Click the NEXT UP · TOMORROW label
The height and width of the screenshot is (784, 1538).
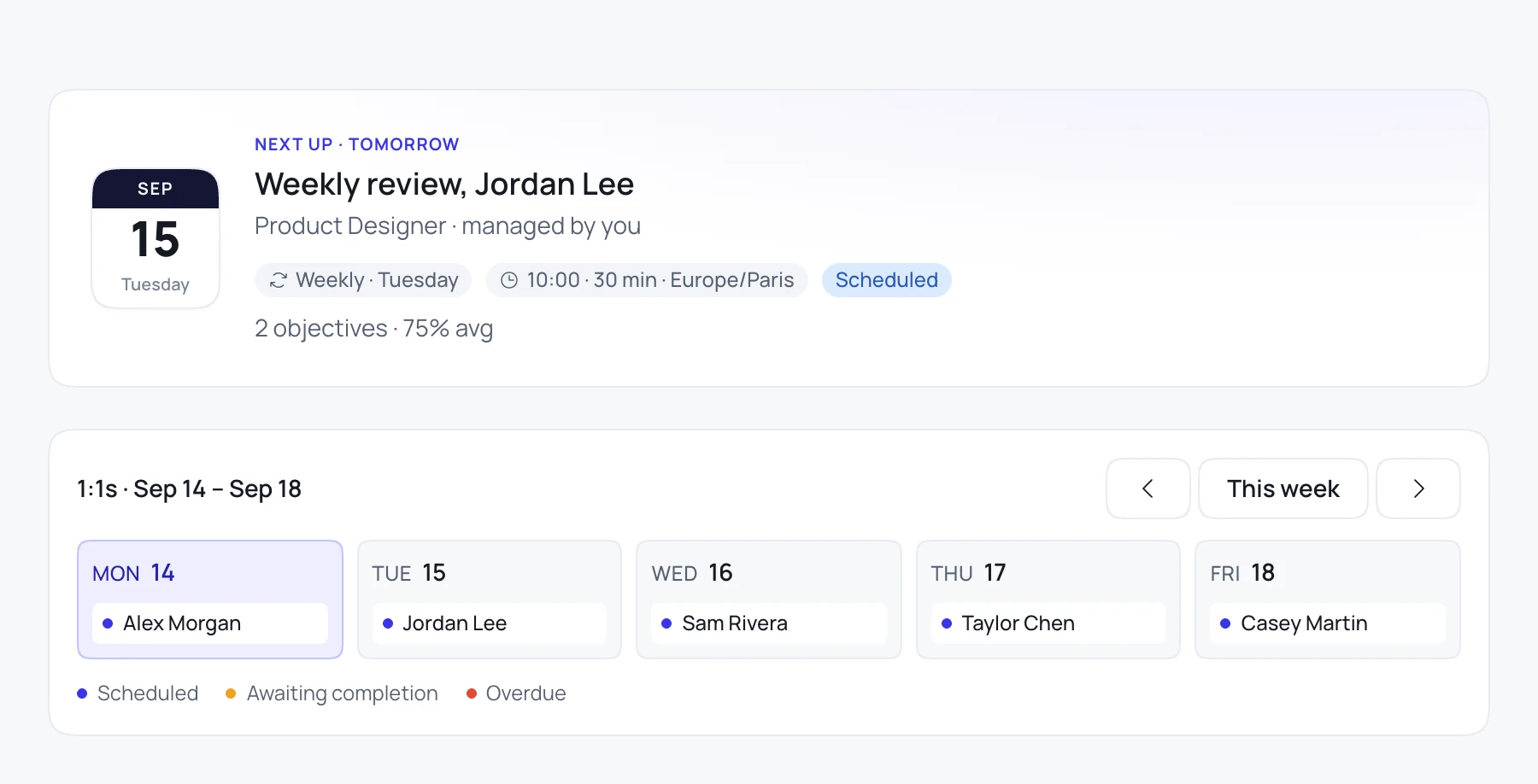pyautogui.click(x=357, y=144)
